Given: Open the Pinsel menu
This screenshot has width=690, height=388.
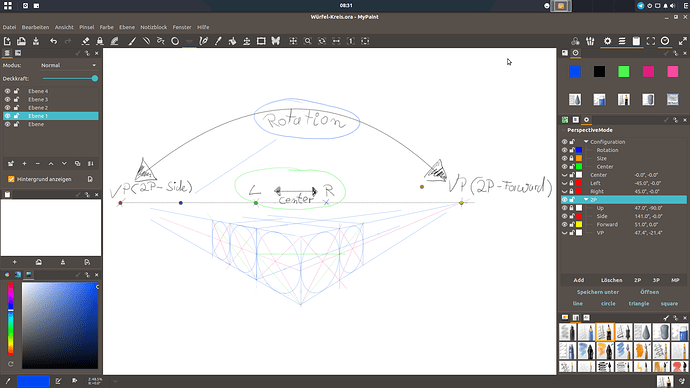Looking at the screenshot, I should 87,27.
